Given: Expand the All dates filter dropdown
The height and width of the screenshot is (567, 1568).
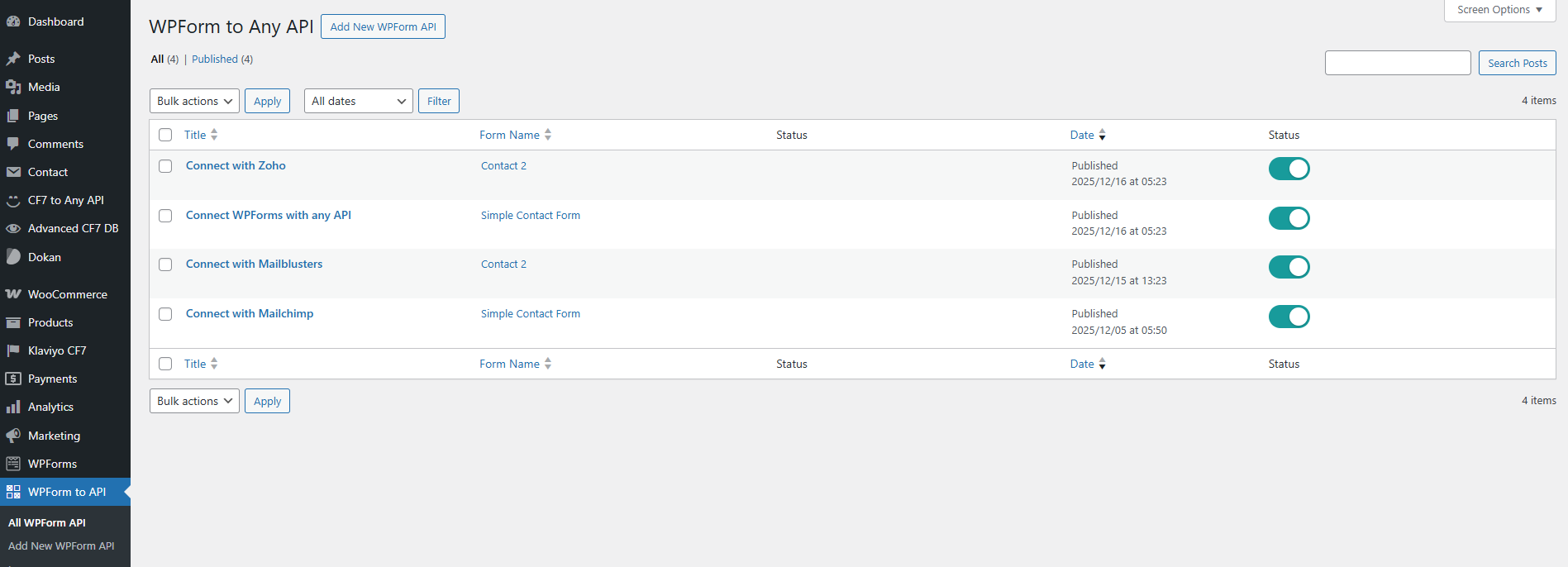Looking at the screenshot, I should [358, 101].
